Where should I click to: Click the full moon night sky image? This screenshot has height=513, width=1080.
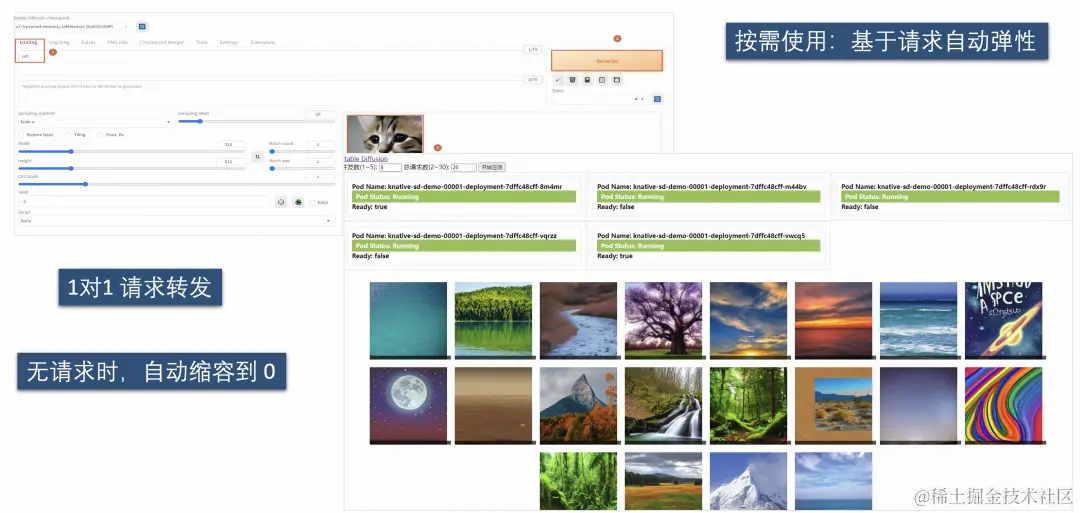tap(408, 406)
